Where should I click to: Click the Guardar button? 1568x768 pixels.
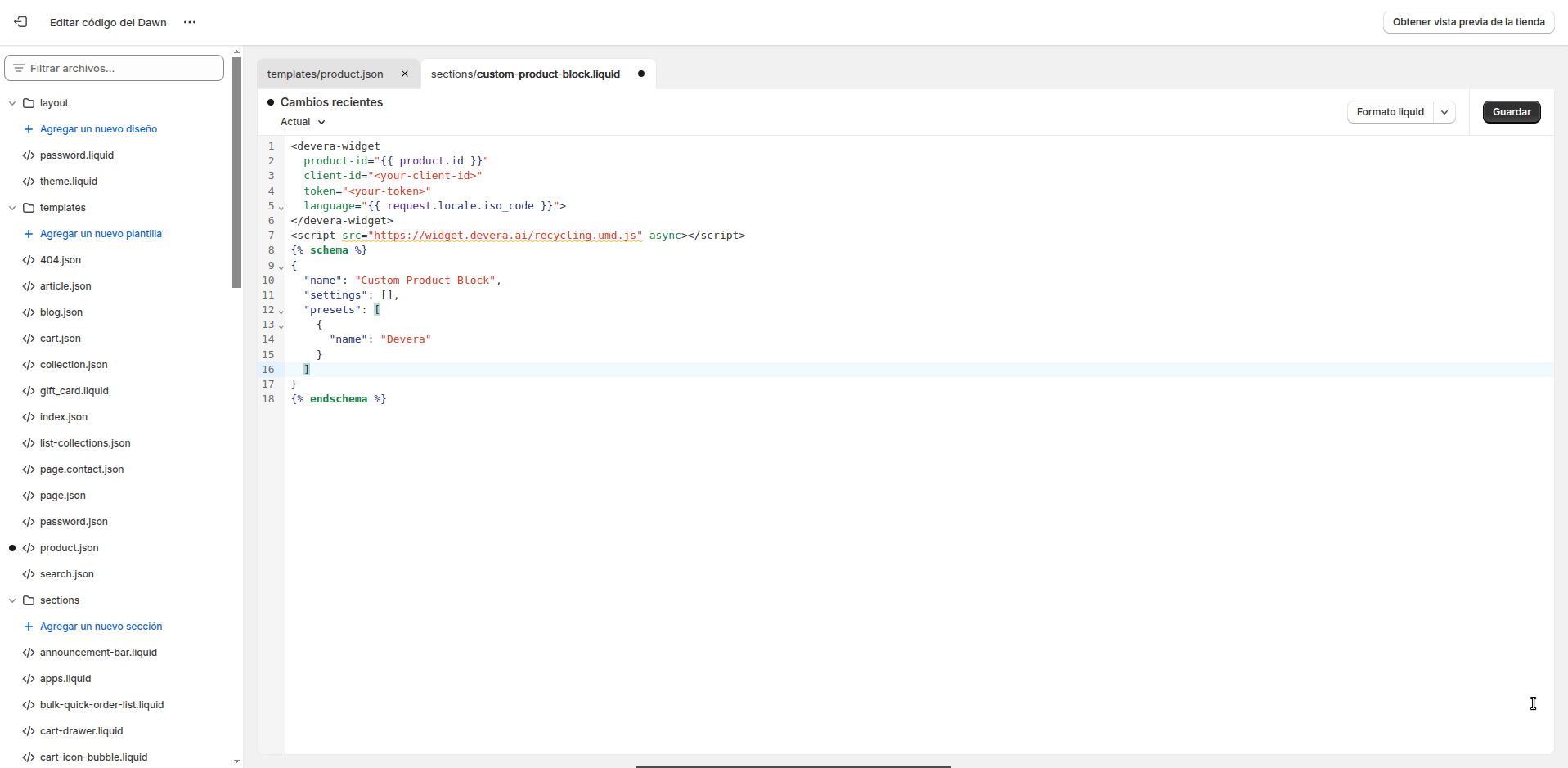[1511, 112]
